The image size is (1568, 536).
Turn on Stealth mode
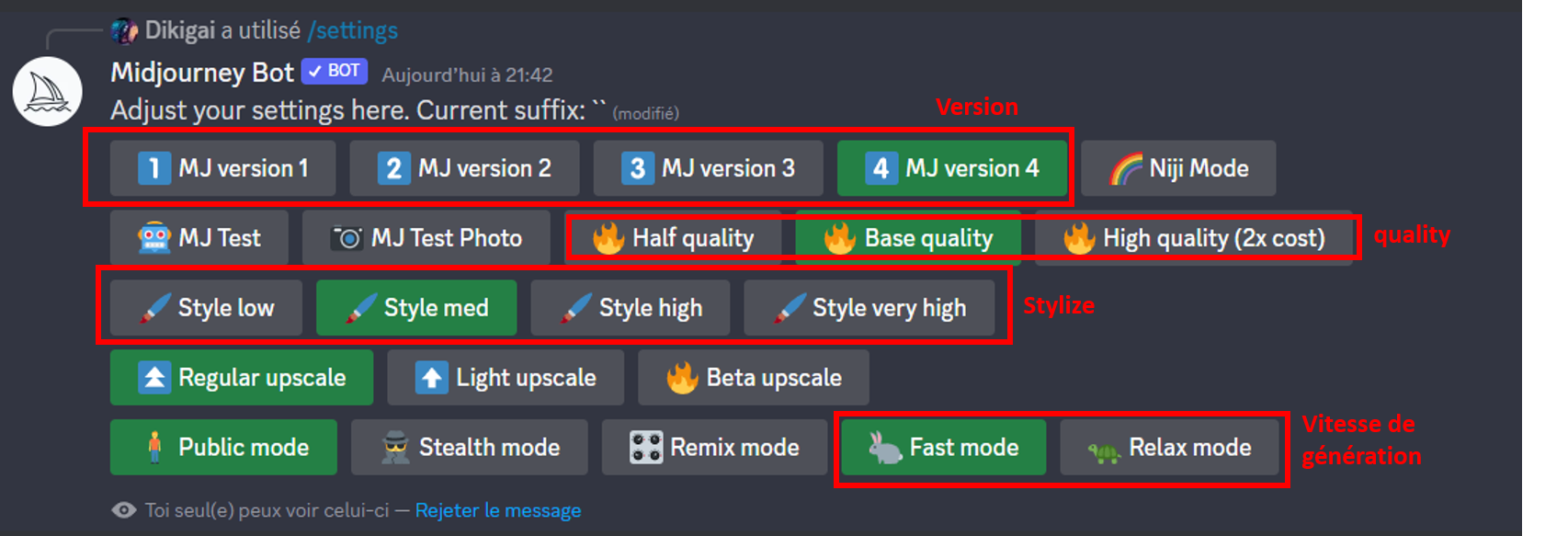pos(470,448)
